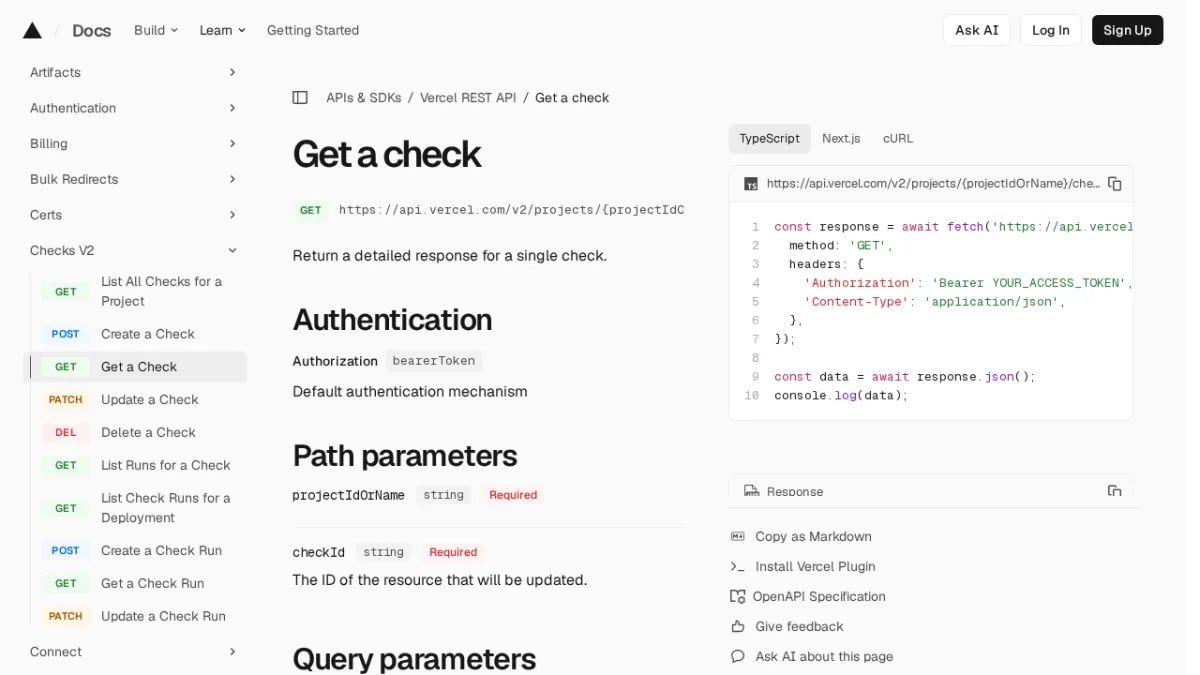Click the Authentication section heading
This screenshot has height=675, width=1200.
pyautogui.click(x=392, y=319)
